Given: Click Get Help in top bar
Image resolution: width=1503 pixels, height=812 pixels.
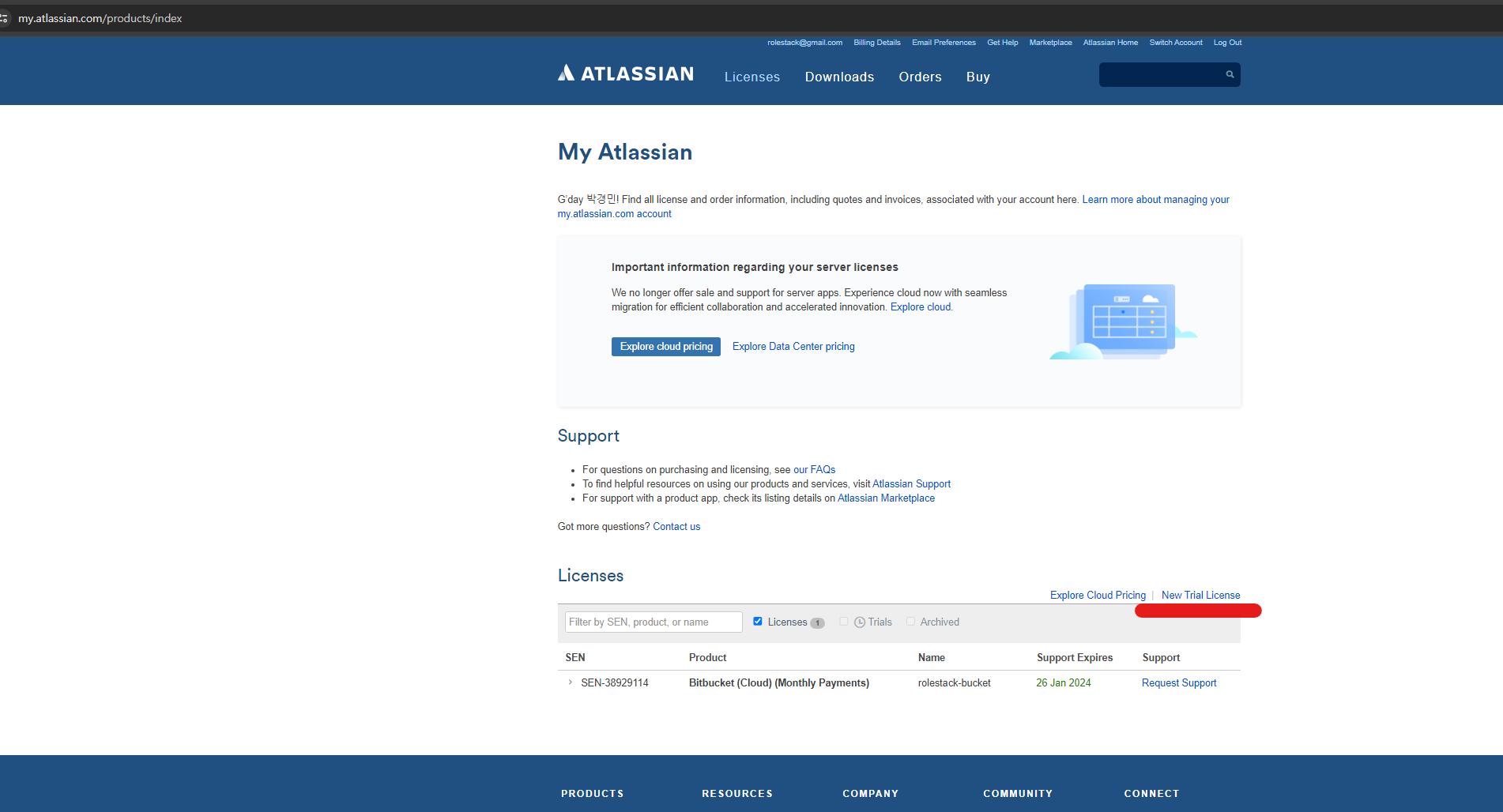Looking at the screenshot, I should (x=1002, y=43).
